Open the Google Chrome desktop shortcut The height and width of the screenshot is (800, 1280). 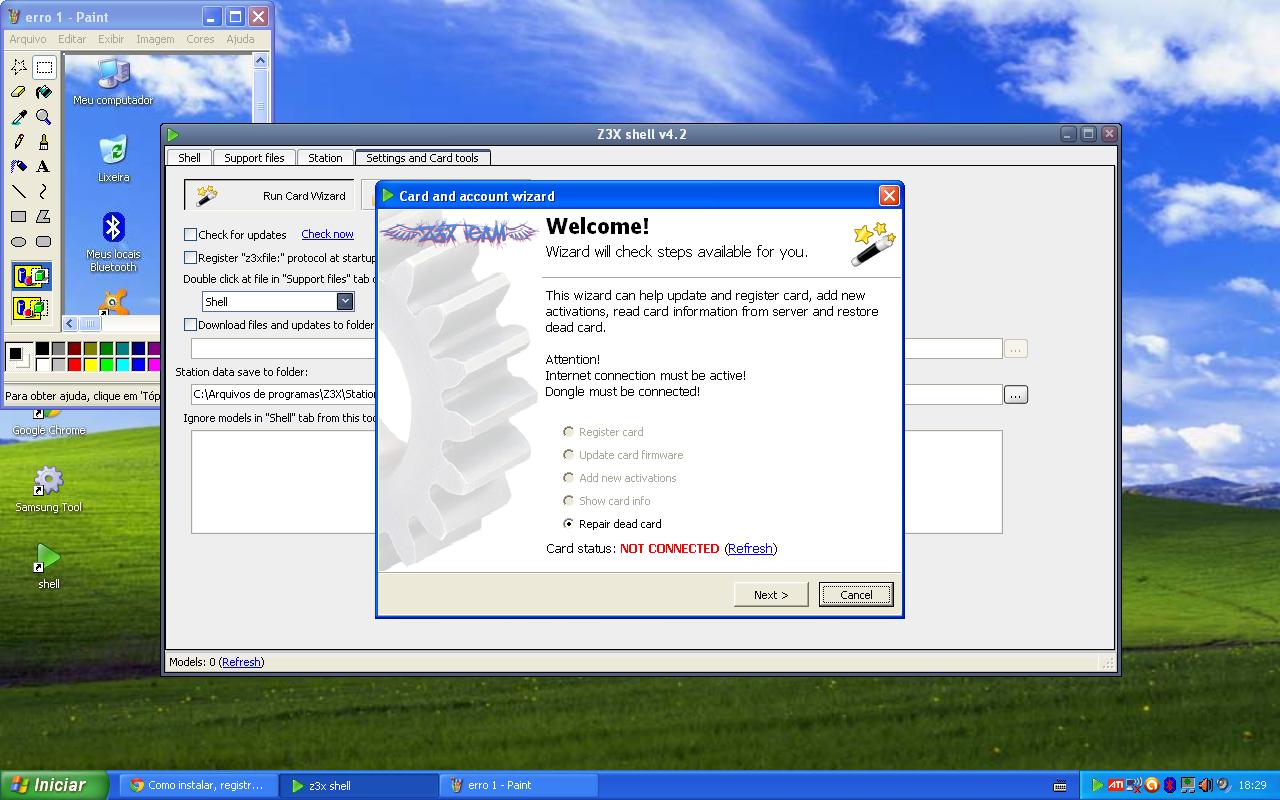pyautogui.click(x=48, y=422)
